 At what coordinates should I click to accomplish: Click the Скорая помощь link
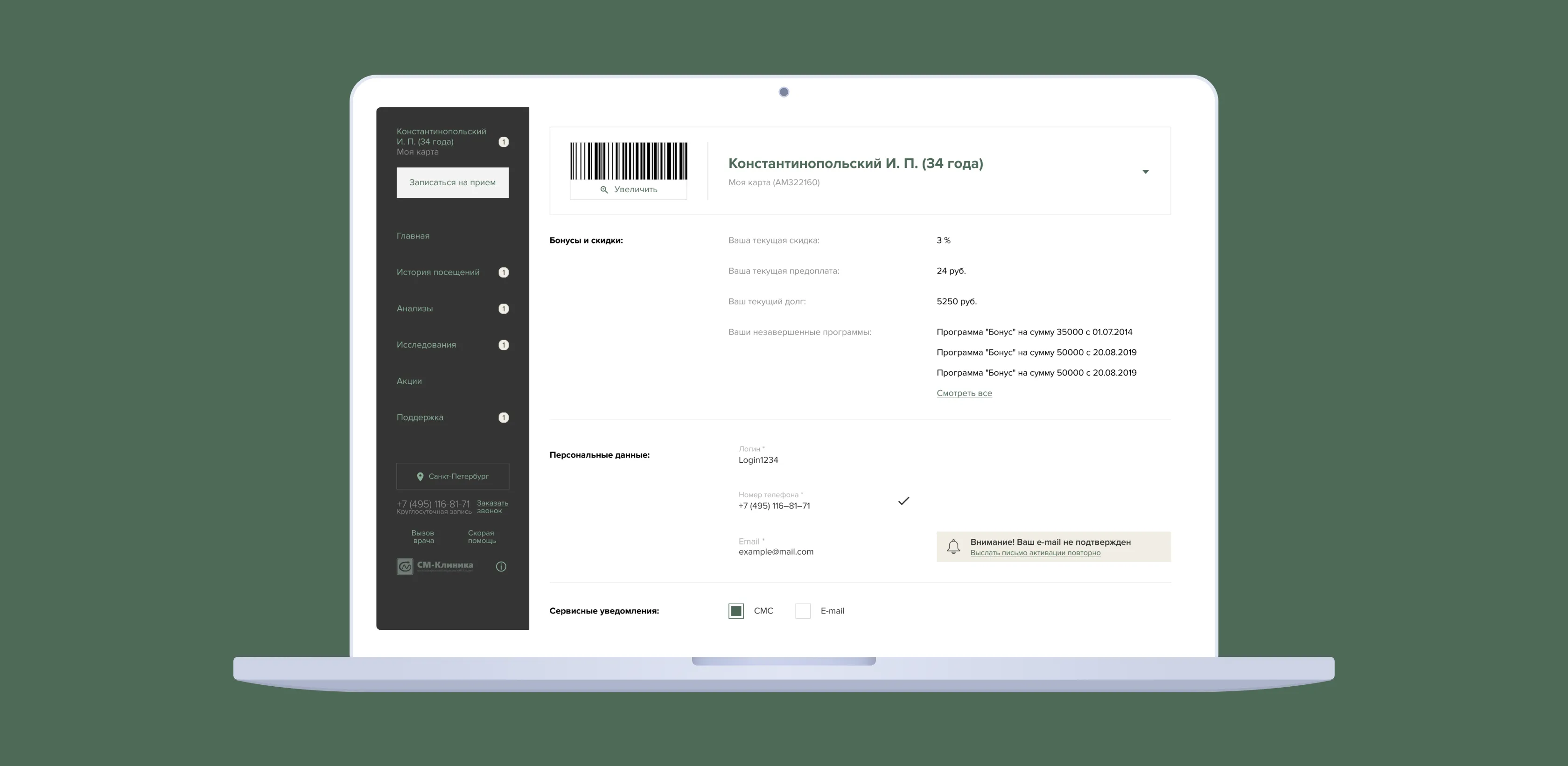[x=482, y=536]
